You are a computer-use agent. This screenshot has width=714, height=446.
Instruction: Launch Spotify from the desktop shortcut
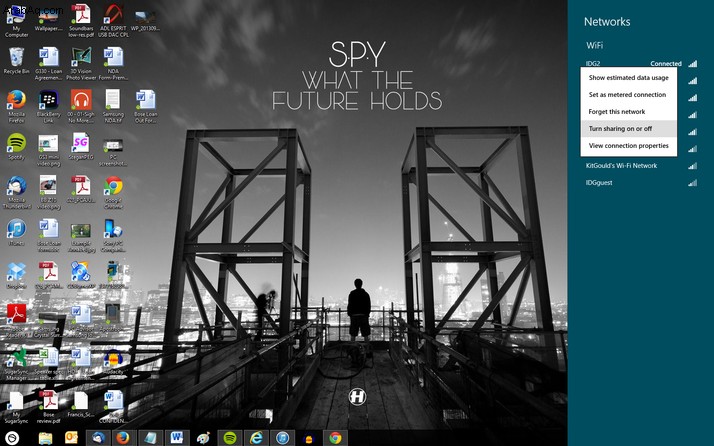pos(16,147)
